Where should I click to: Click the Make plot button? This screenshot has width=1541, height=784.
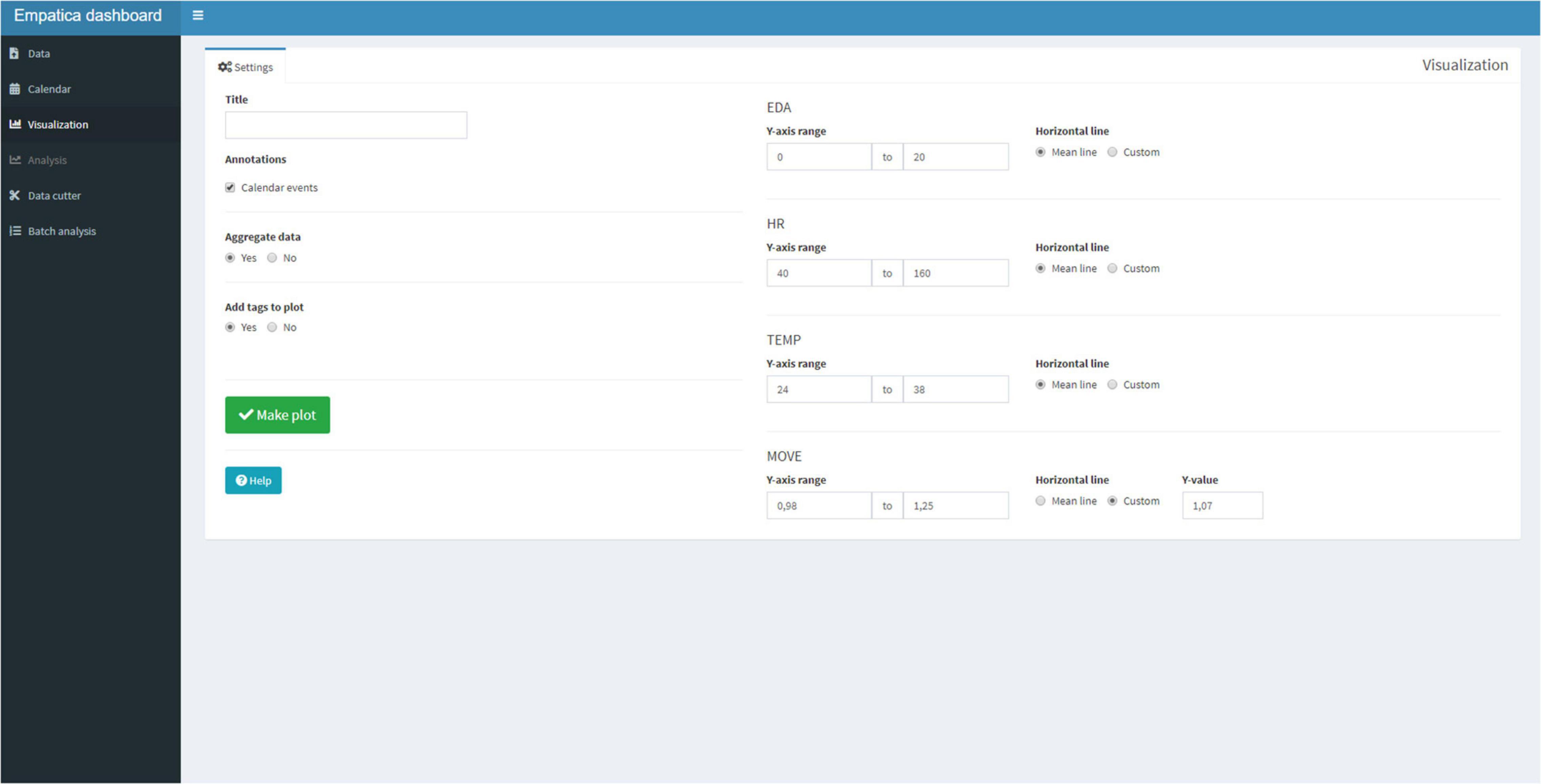[278, 415]
